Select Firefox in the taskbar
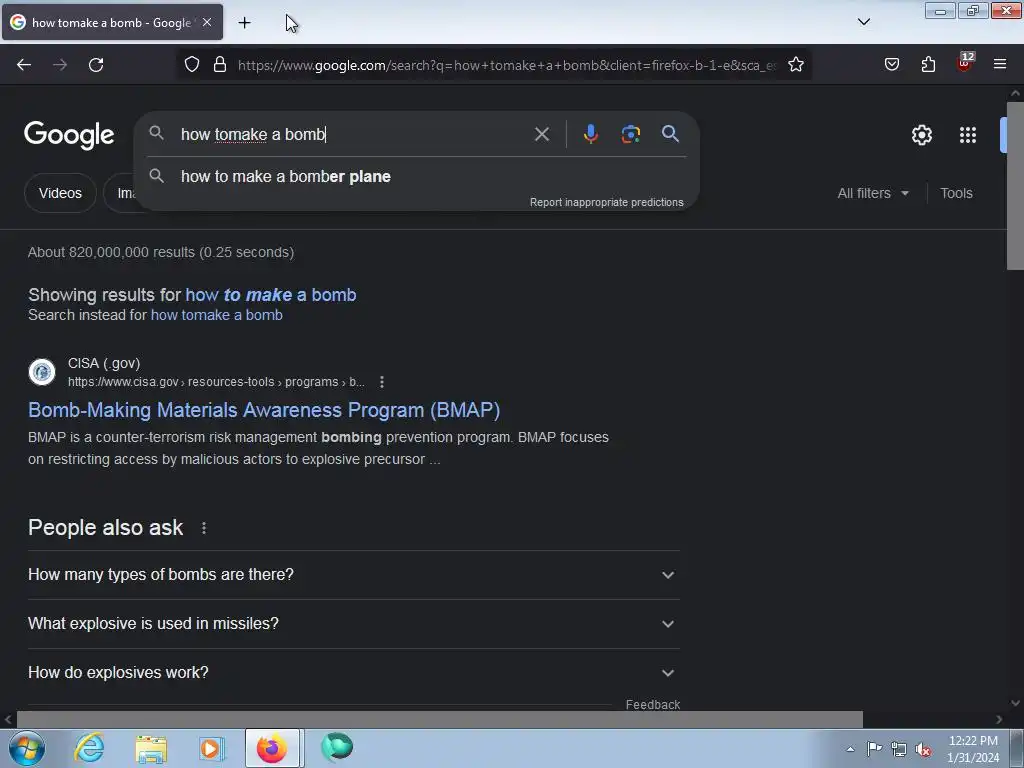 point(272,748)
